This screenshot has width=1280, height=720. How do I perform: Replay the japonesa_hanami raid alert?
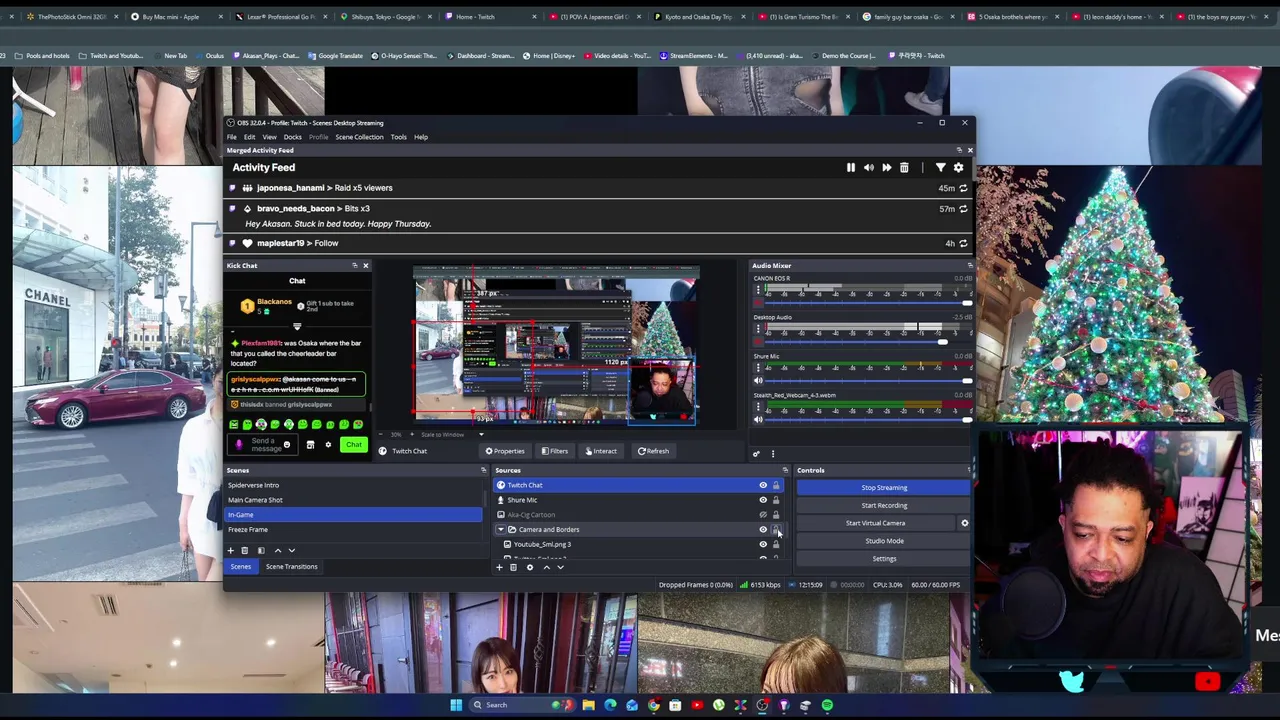tap(963, 188)
